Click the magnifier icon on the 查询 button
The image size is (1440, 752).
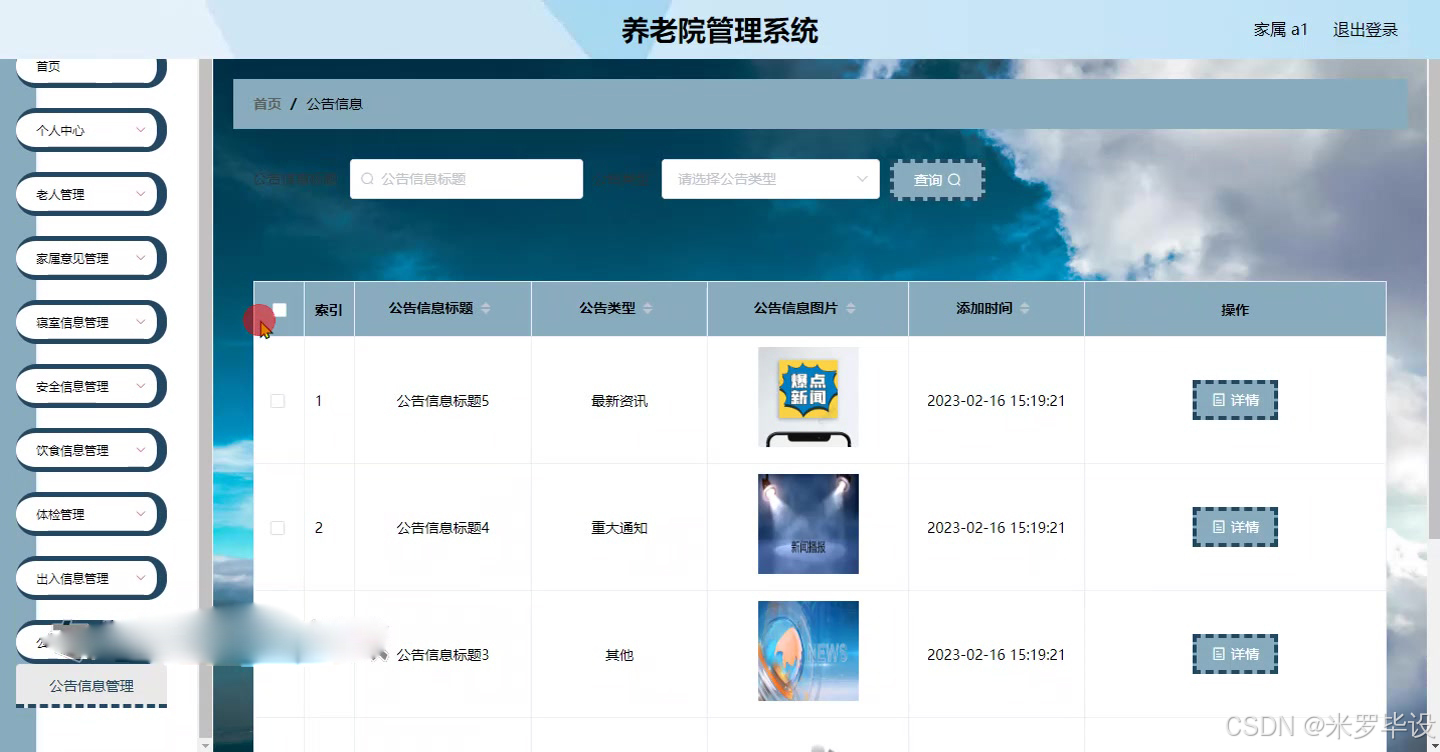[x=954, y=180]
